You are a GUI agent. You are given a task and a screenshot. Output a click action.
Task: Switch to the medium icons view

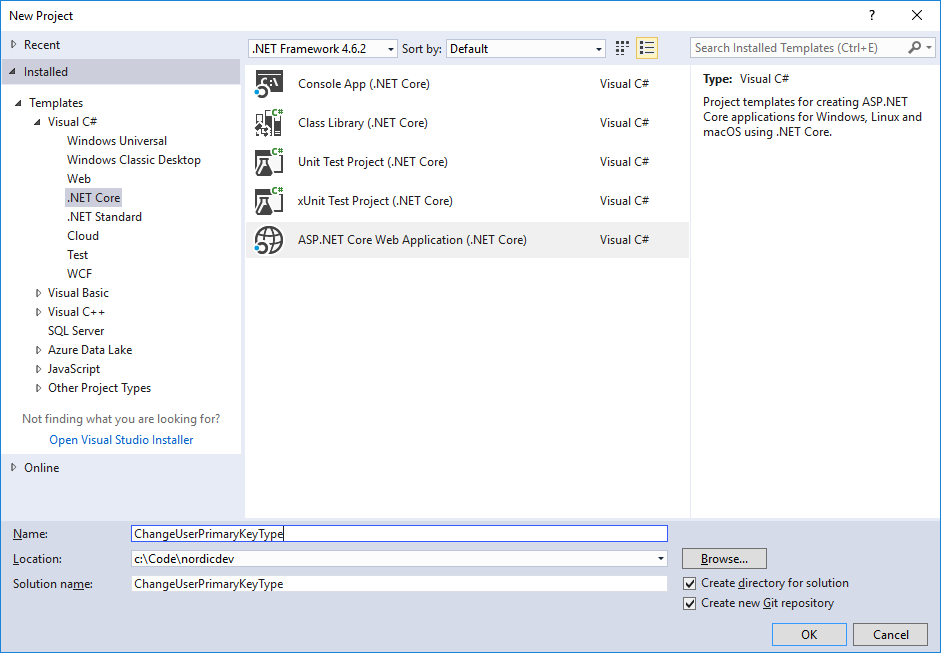[x=621, y=47]
